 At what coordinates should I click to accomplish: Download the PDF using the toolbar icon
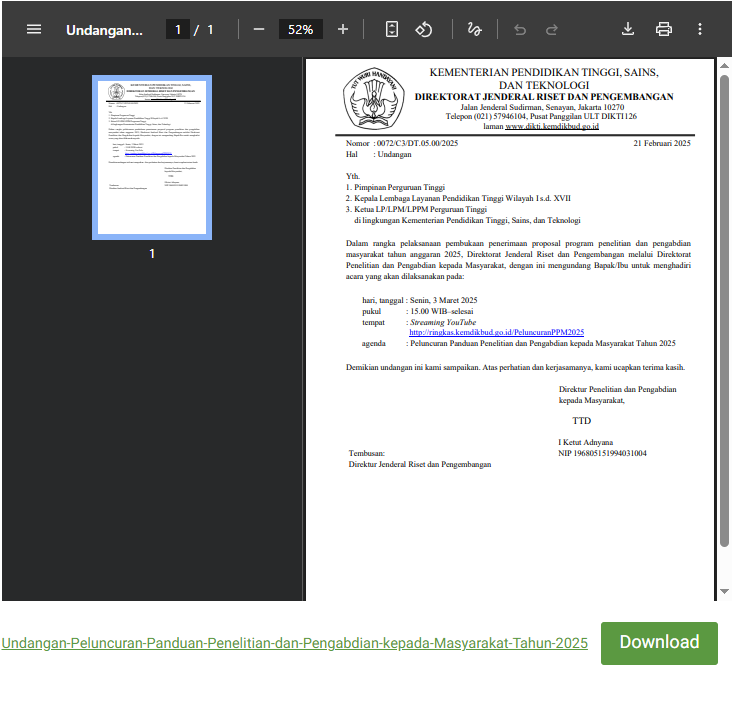click(x=628, y=29)
